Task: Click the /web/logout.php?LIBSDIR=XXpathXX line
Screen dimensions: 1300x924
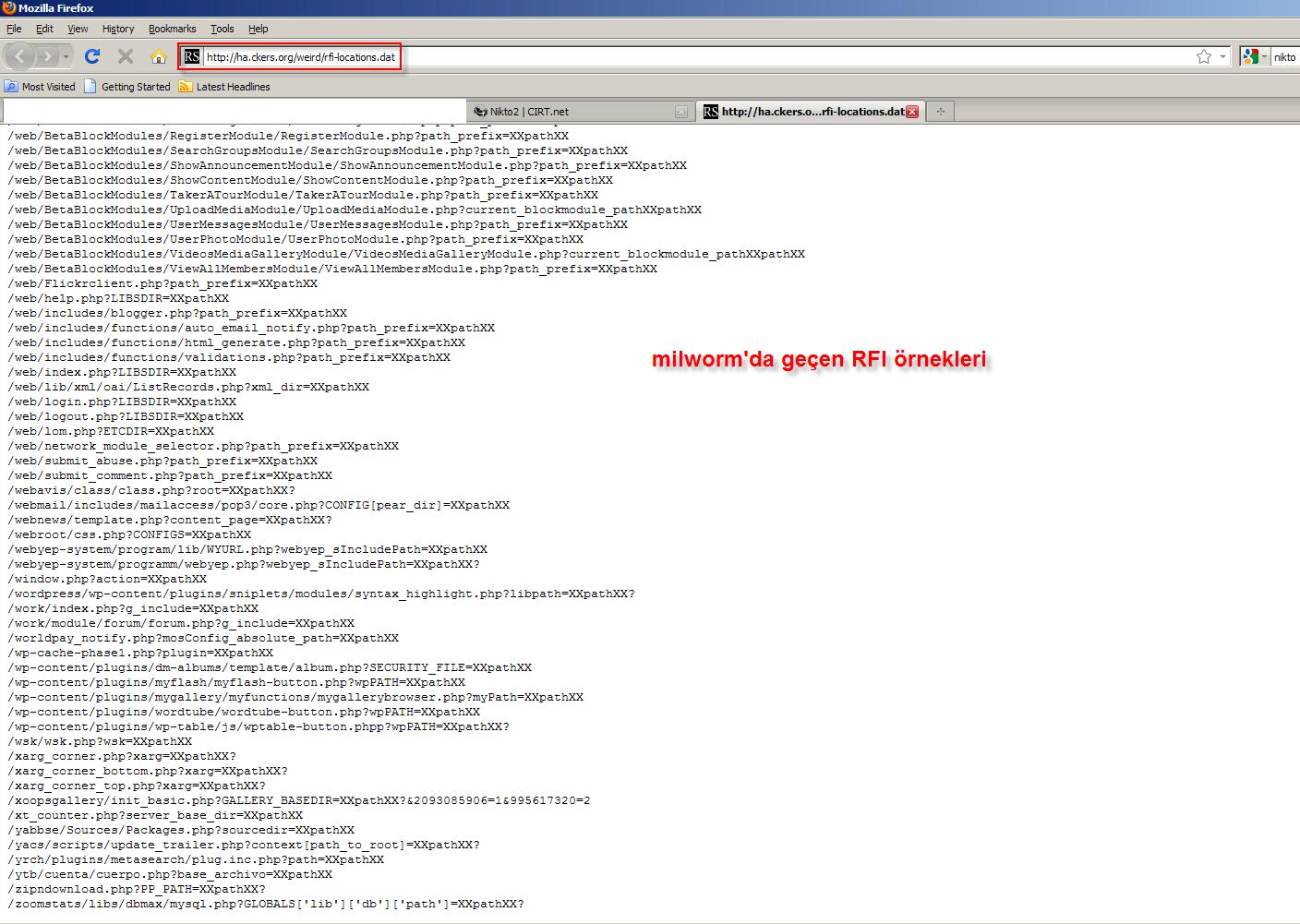Action: 126,416
